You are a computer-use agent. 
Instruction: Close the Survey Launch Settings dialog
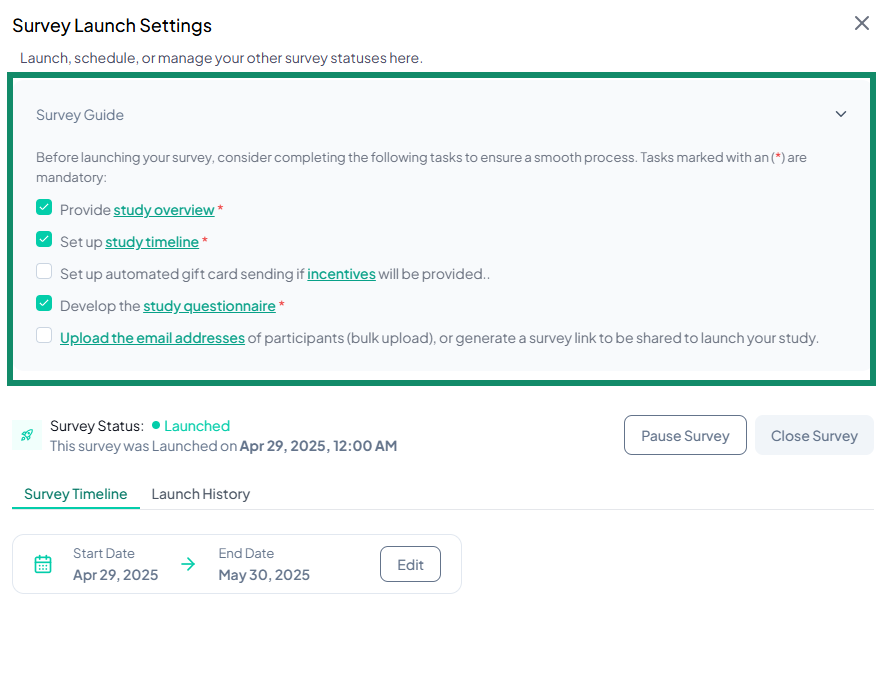point(861,22)
